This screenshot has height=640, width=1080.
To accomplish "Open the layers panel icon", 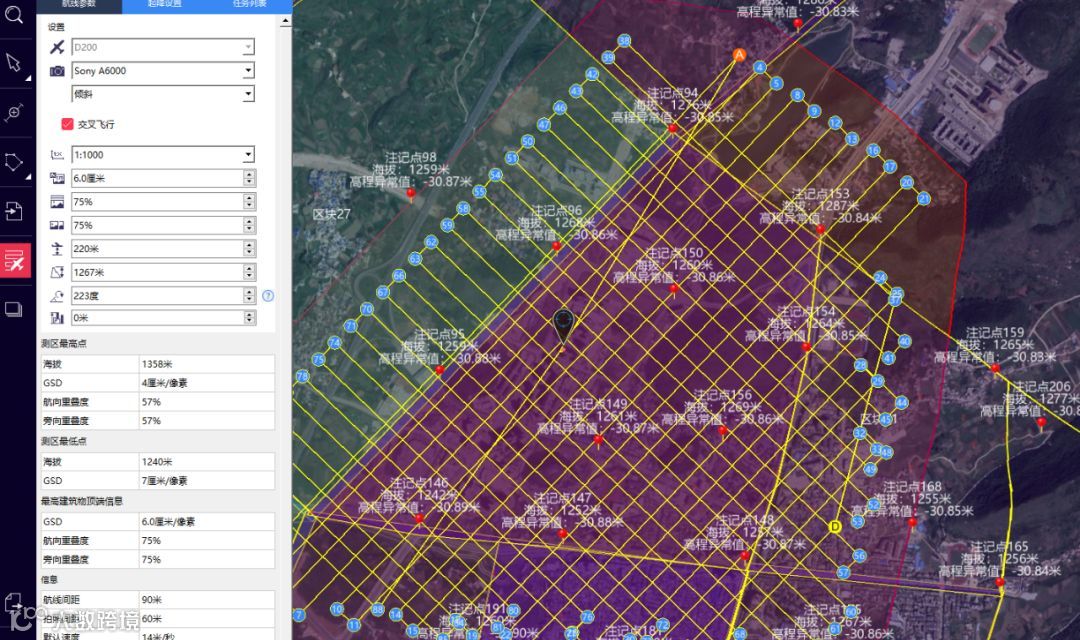I will coord(14,309).
